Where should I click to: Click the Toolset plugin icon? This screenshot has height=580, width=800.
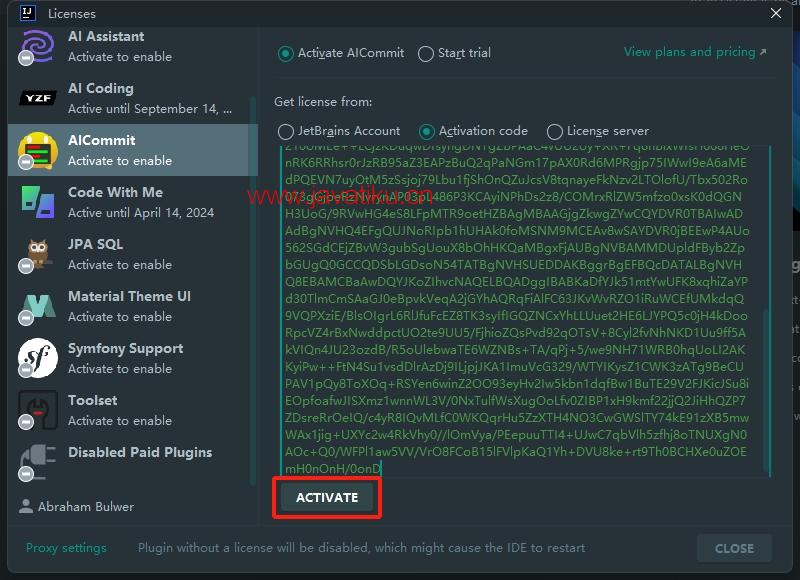coord(37,410)
